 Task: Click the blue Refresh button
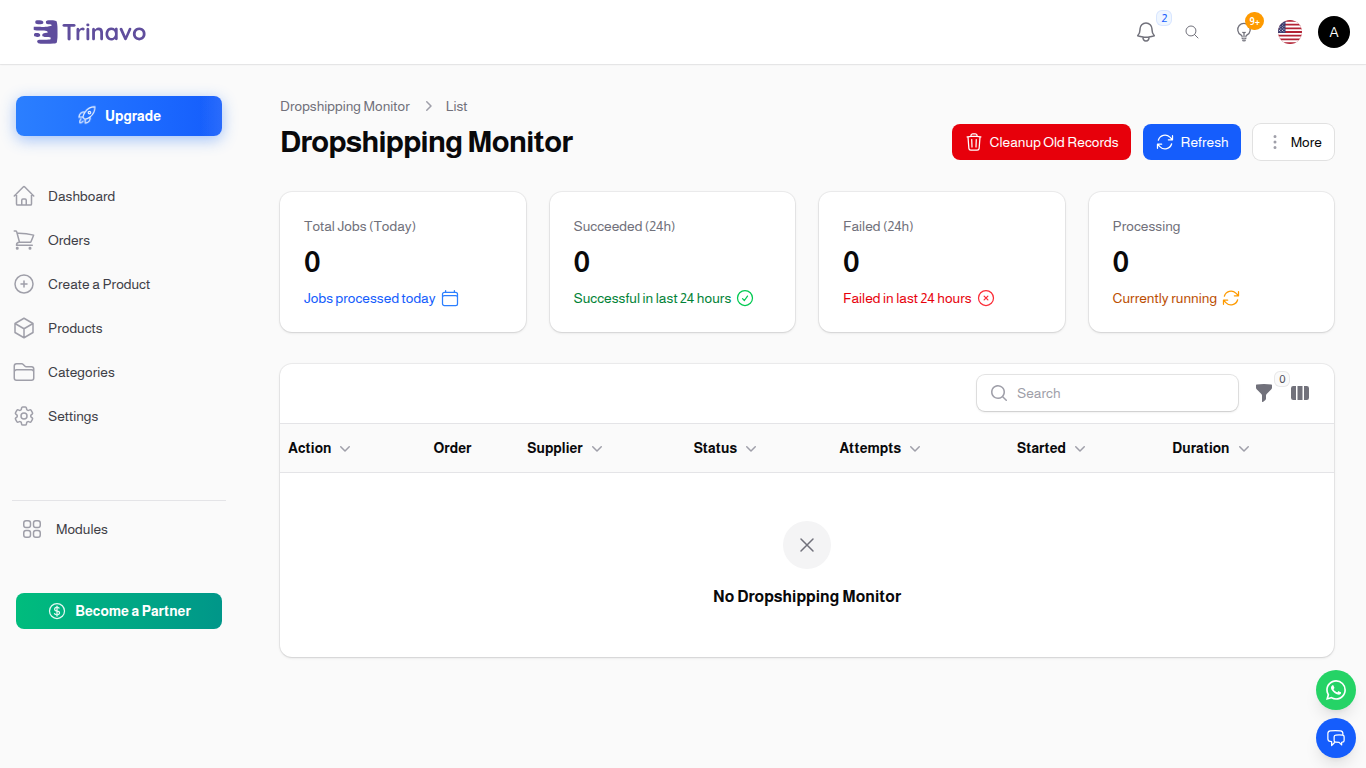click(x=1192, y=142)
